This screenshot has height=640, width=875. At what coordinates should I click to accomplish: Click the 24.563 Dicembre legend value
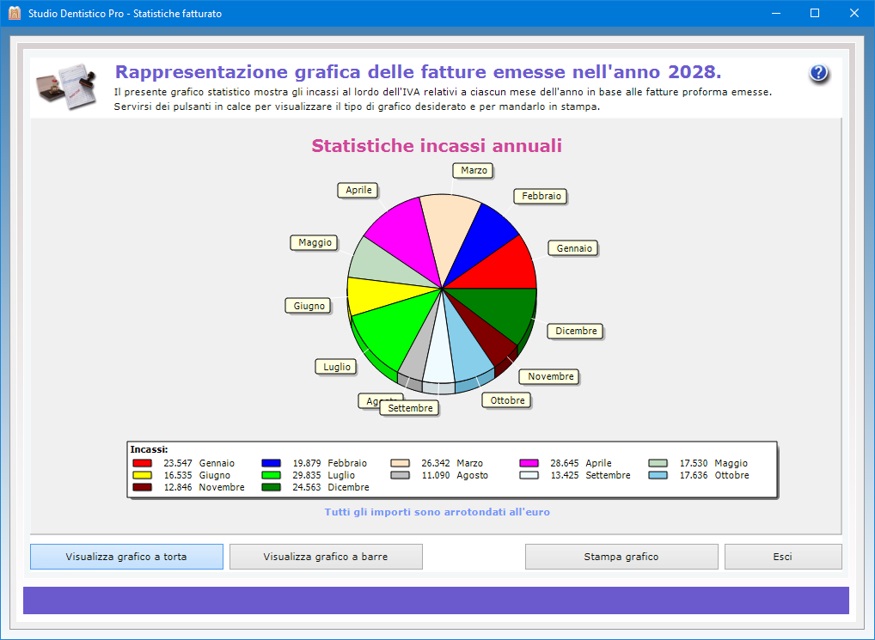click(x=306, y=487)
